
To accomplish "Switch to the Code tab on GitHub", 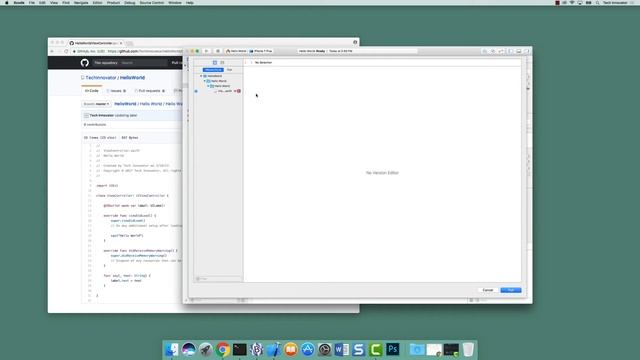I will click(x=92, y=91).
